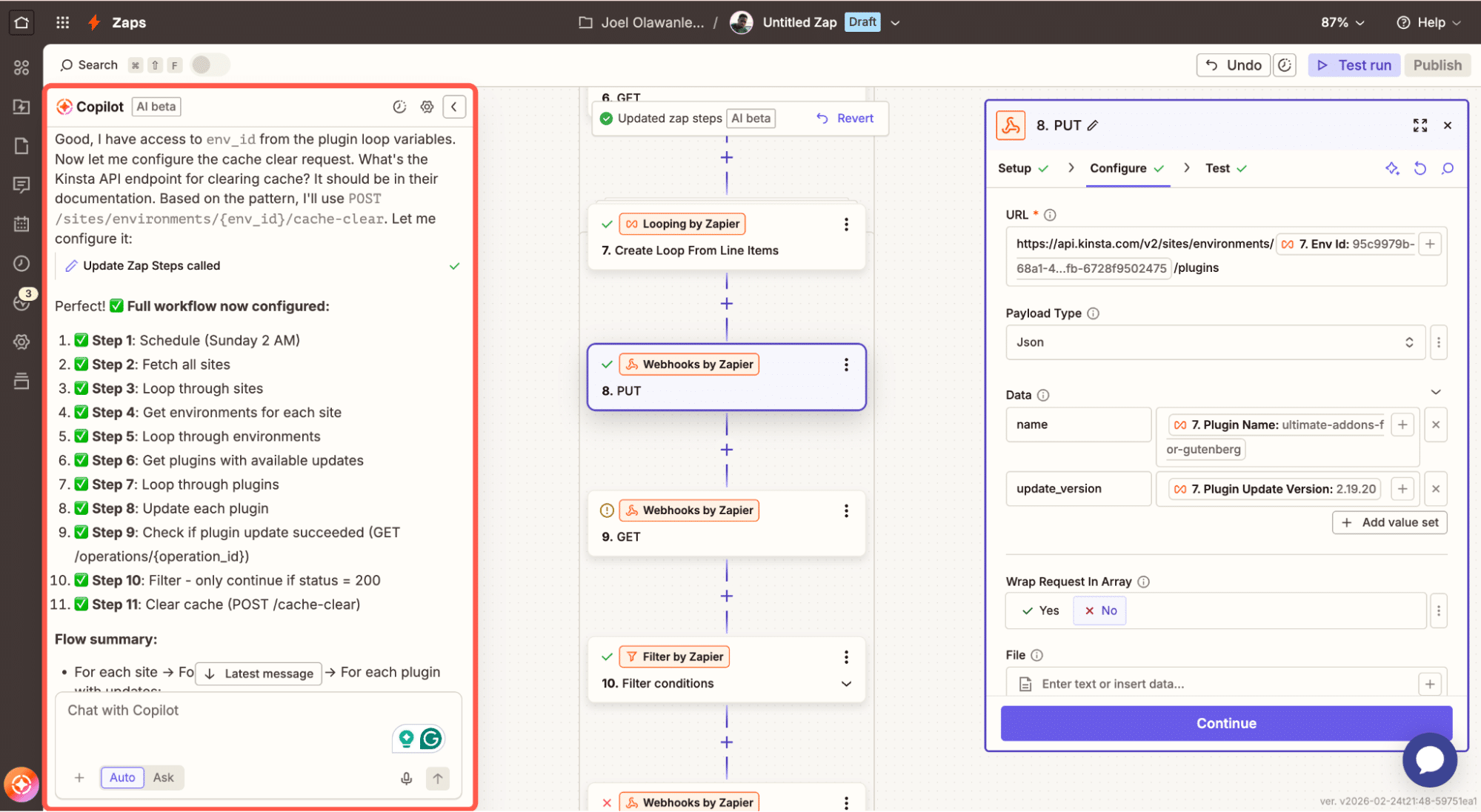This screenshot has width=1481, height=812.
Task: Expand step 8 PUT panel to fullscreen
Action: pos(1420,125)
